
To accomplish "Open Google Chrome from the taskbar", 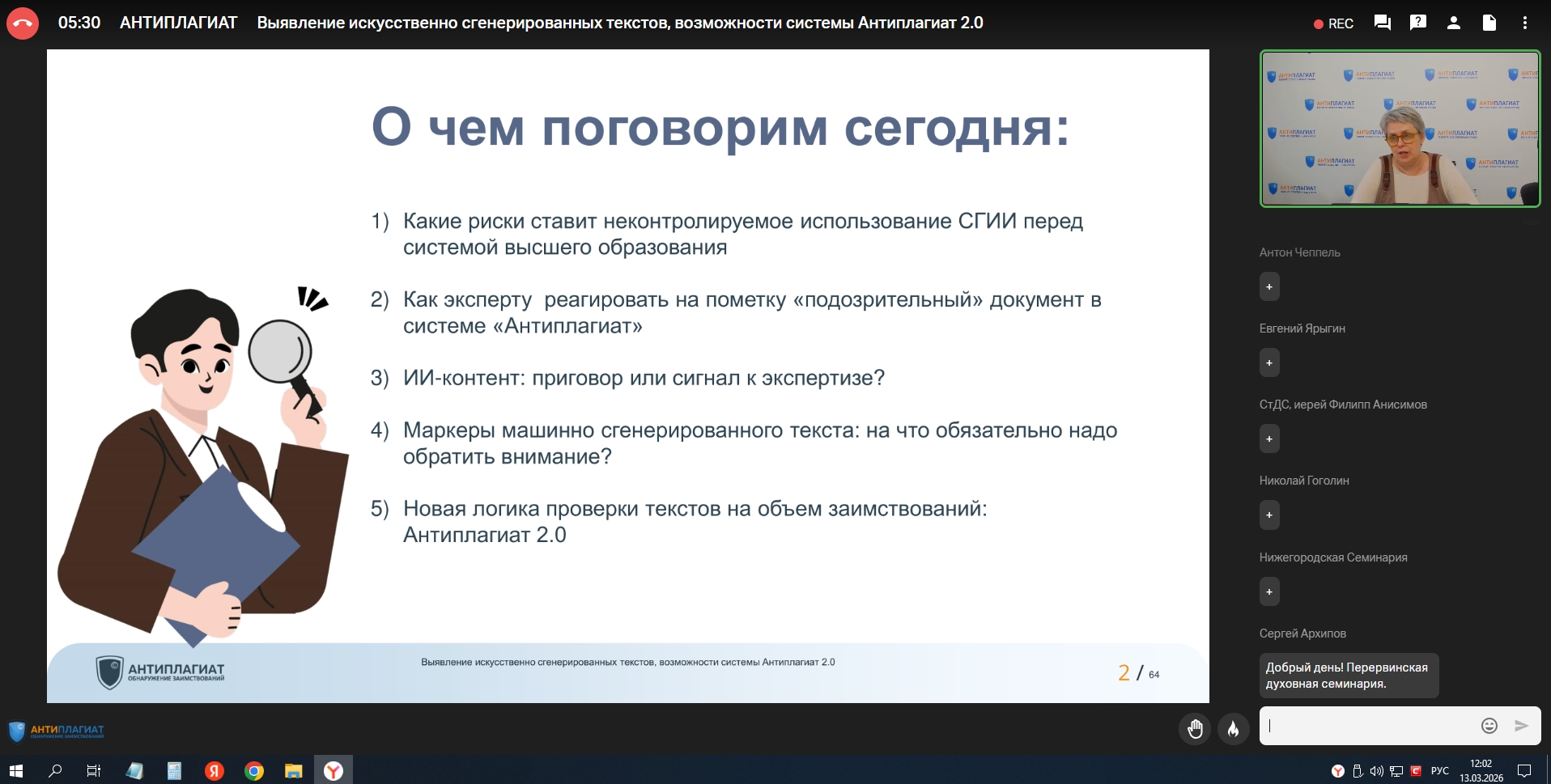I will [254, 771].
